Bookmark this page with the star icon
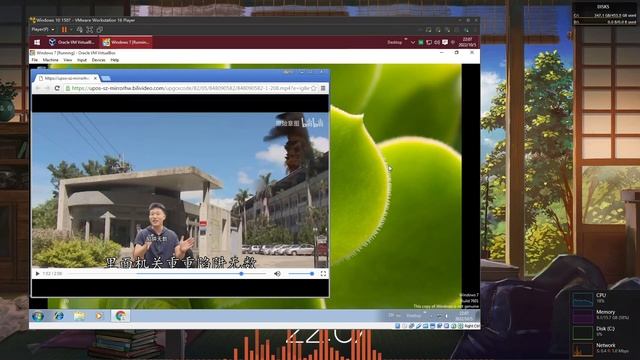The height and width of the screenshot is (360, 640). point(313,88)
